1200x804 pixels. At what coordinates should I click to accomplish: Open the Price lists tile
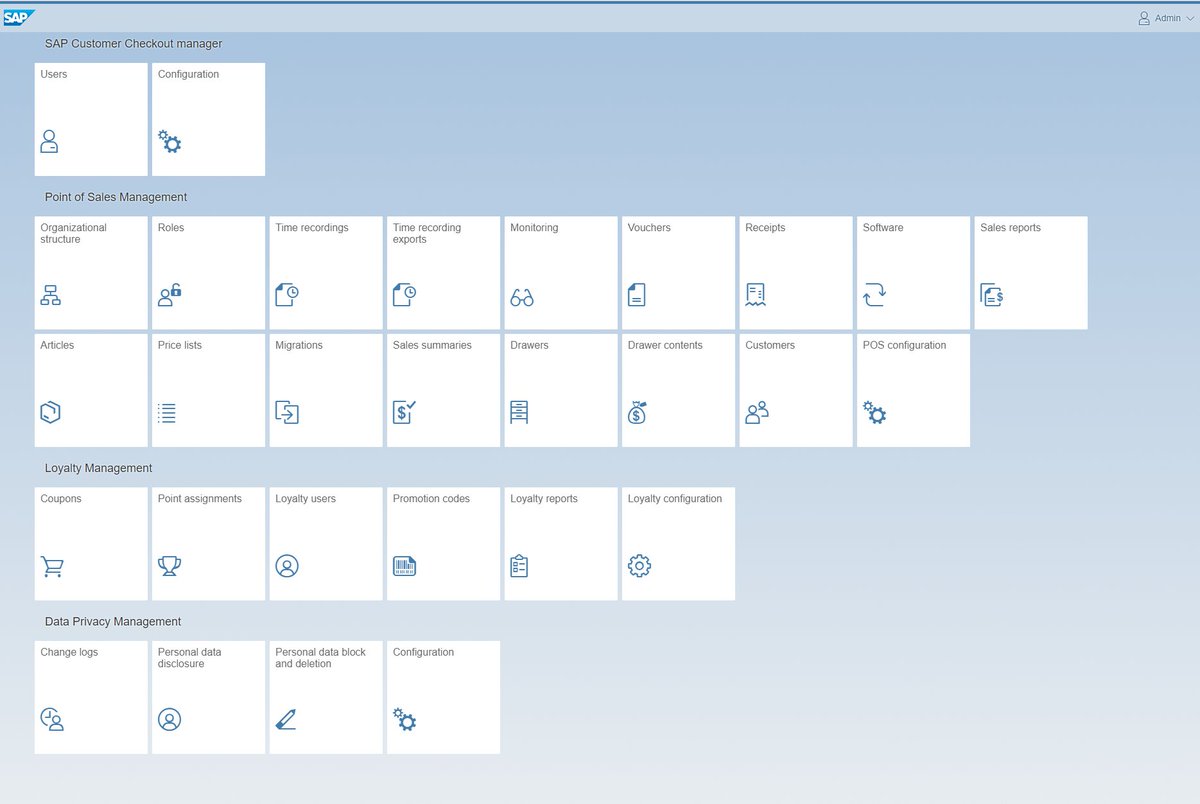209,391
